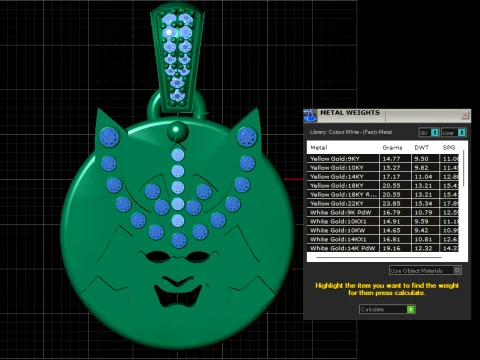
Task: Select Yellow Gold:18KY R... row
Action: pyautogui.click(x=383, y=195)
